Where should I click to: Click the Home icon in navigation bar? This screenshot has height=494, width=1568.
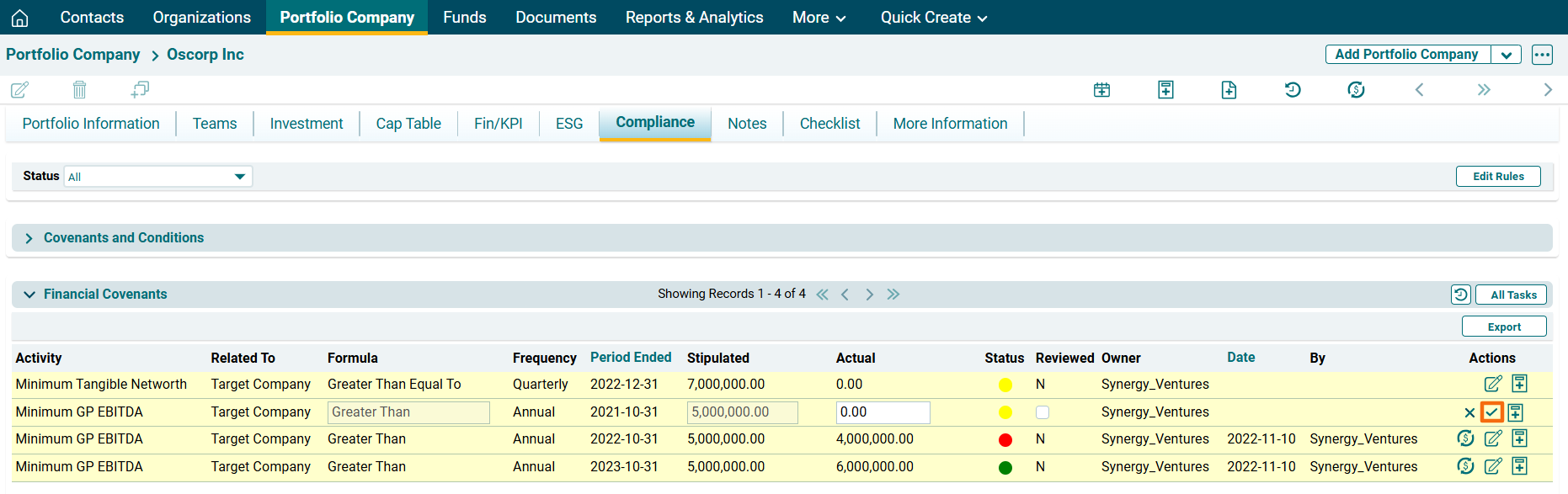click(x=20, y=18)
